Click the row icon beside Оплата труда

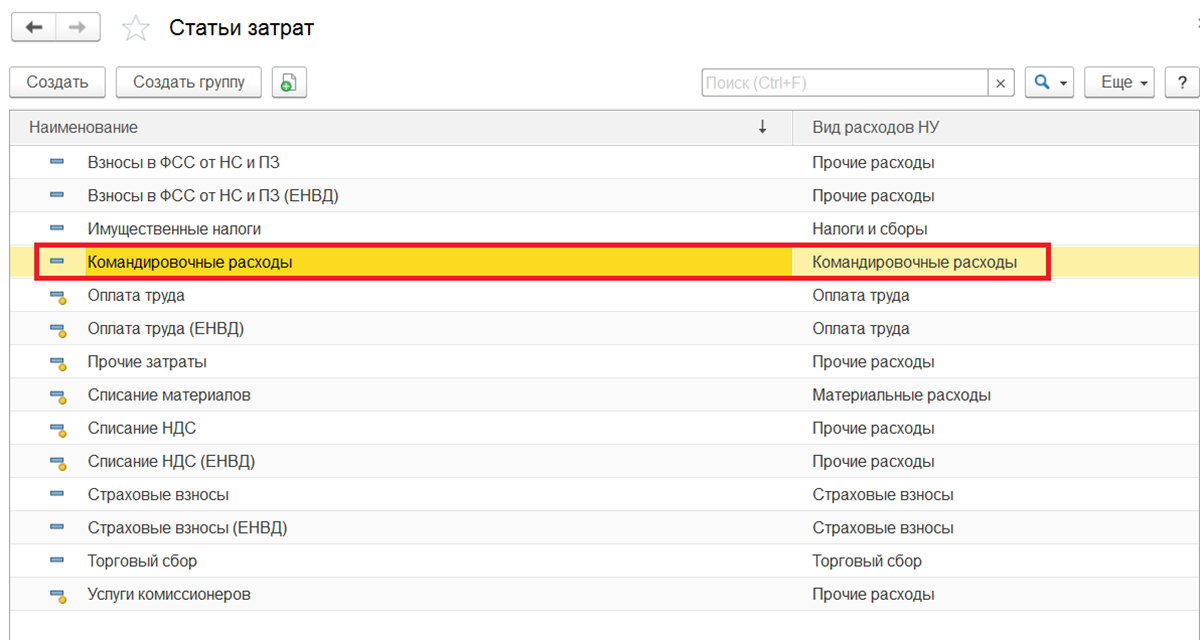click(57, 296)
